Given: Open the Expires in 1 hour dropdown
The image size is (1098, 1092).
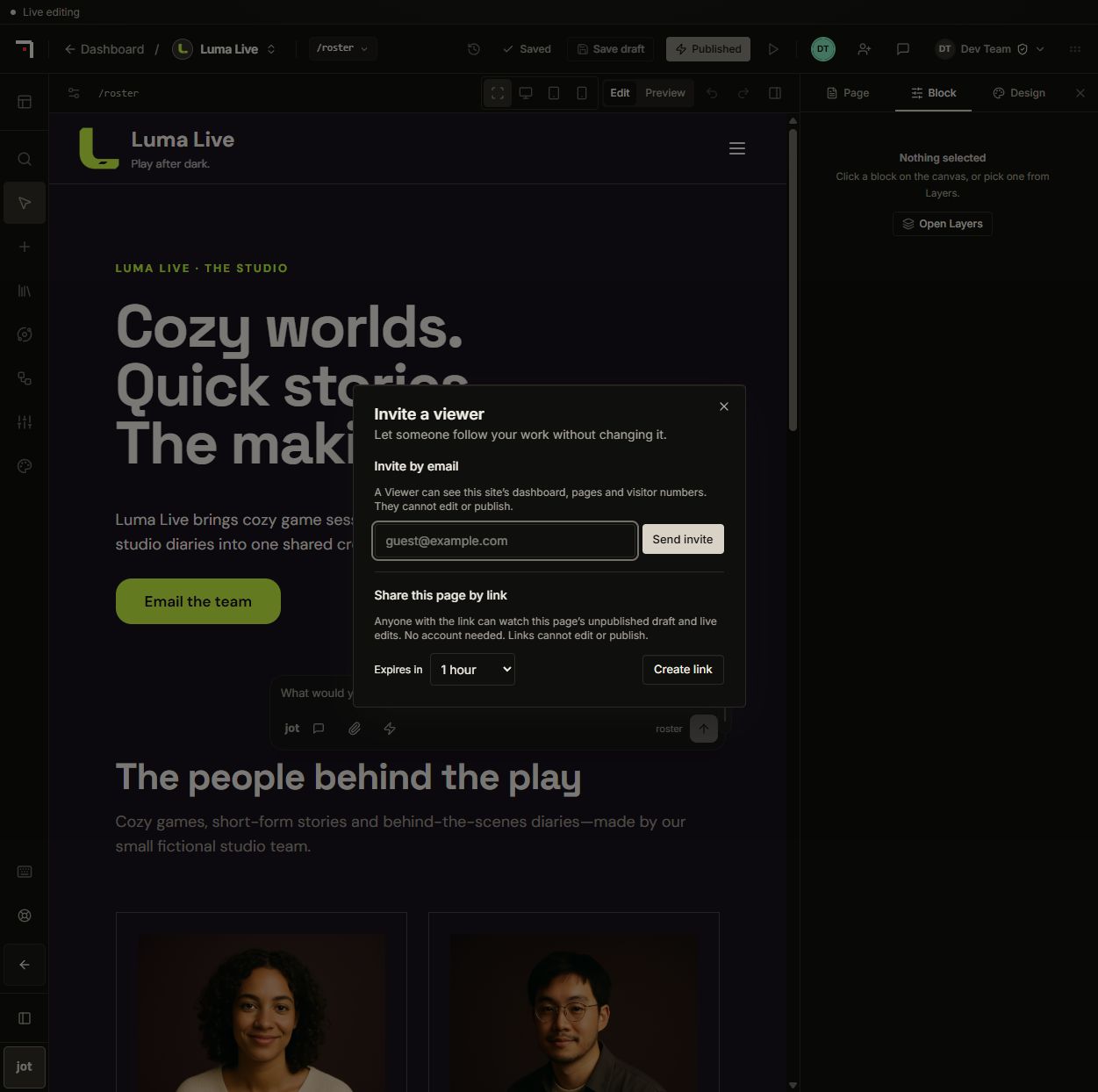Looking at the screenshot, I should click(472, 670).
